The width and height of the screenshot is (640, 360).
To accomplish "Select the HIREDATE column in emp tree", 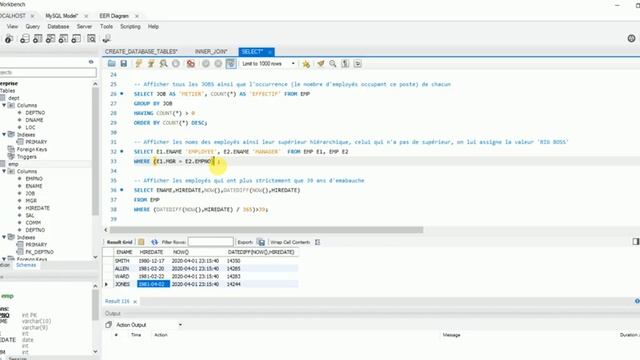I will [x=37, y=208].
